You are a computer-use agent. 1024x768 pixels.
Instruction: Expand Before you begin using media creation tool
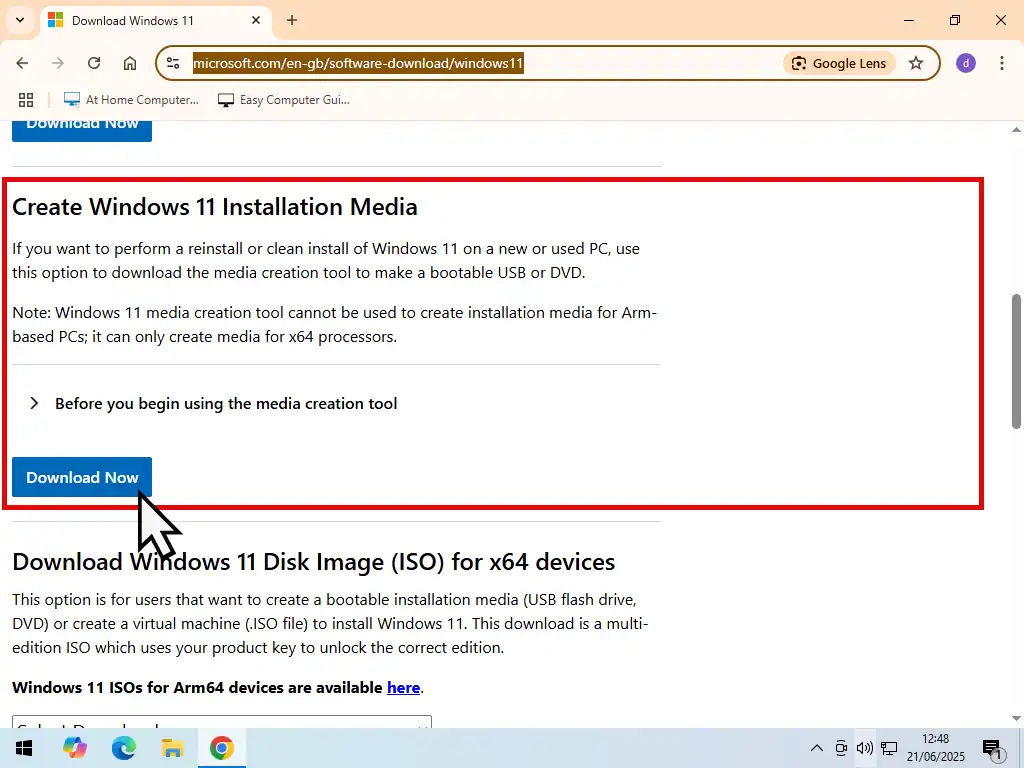point(225,404)
